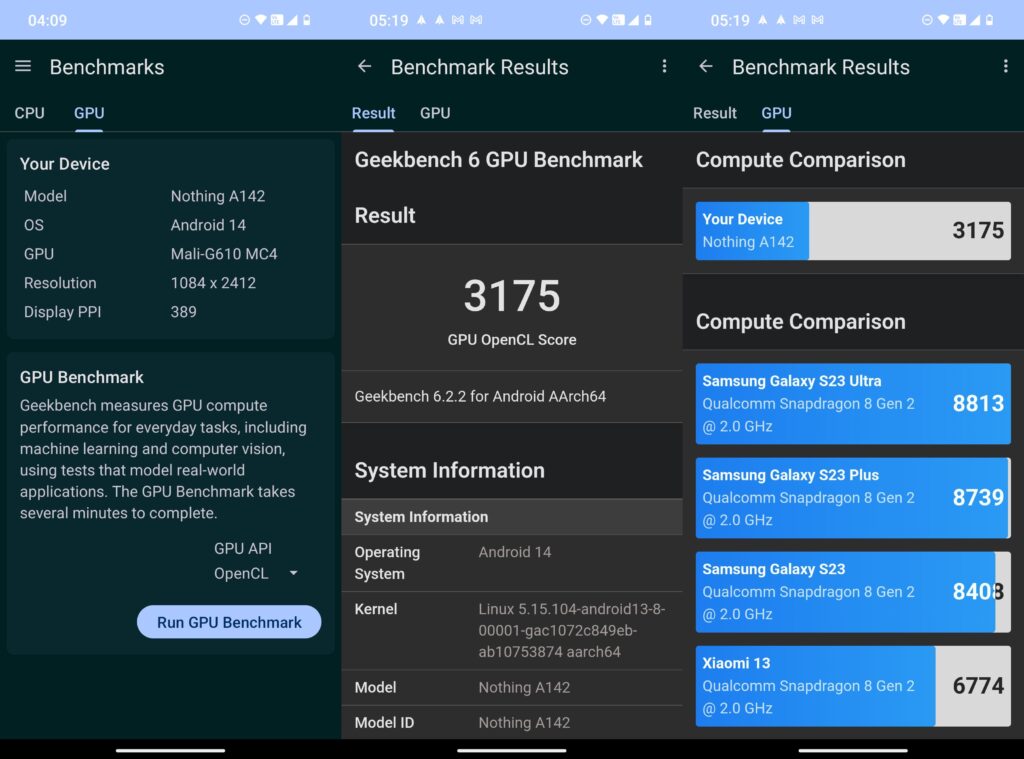The height and width of the screenshot is (759, 1024).
Task: Tap the Samsung Galaxy S23 Plus entry
Action: pyautogui.click(x=852, y=497)
